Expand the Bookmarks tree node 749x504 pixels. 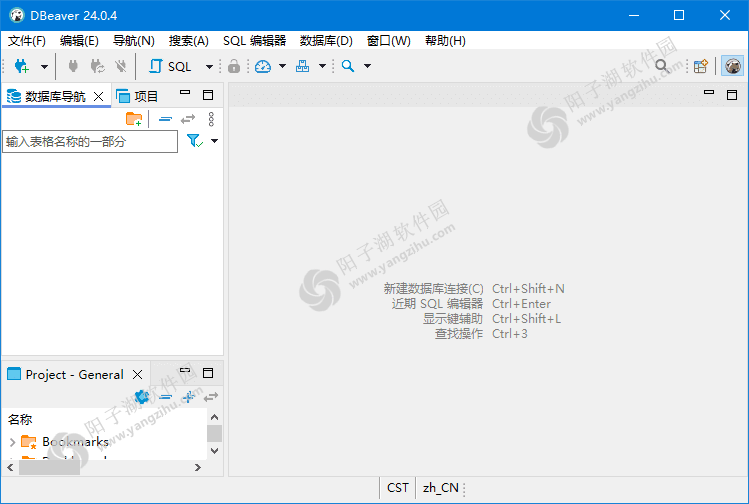pyautogui.click(x=12, y=442)
